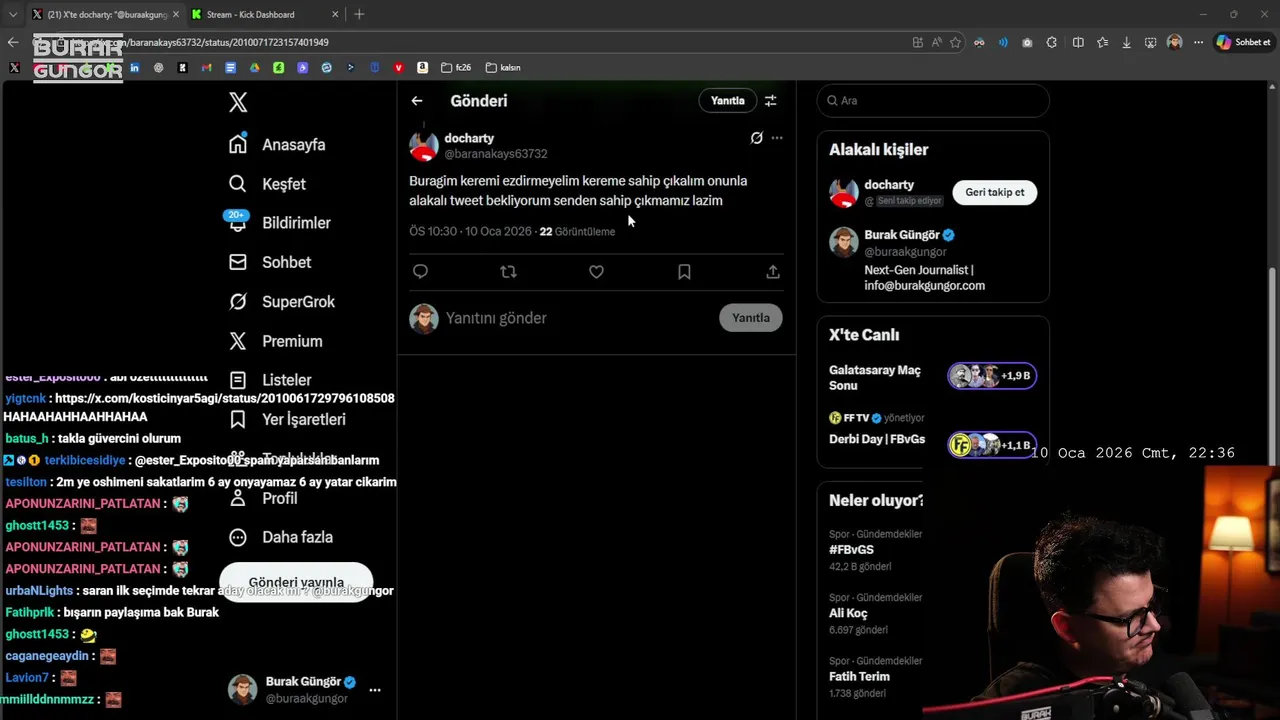
Task: Click Geri takip et button
Action: pos(994,192)
